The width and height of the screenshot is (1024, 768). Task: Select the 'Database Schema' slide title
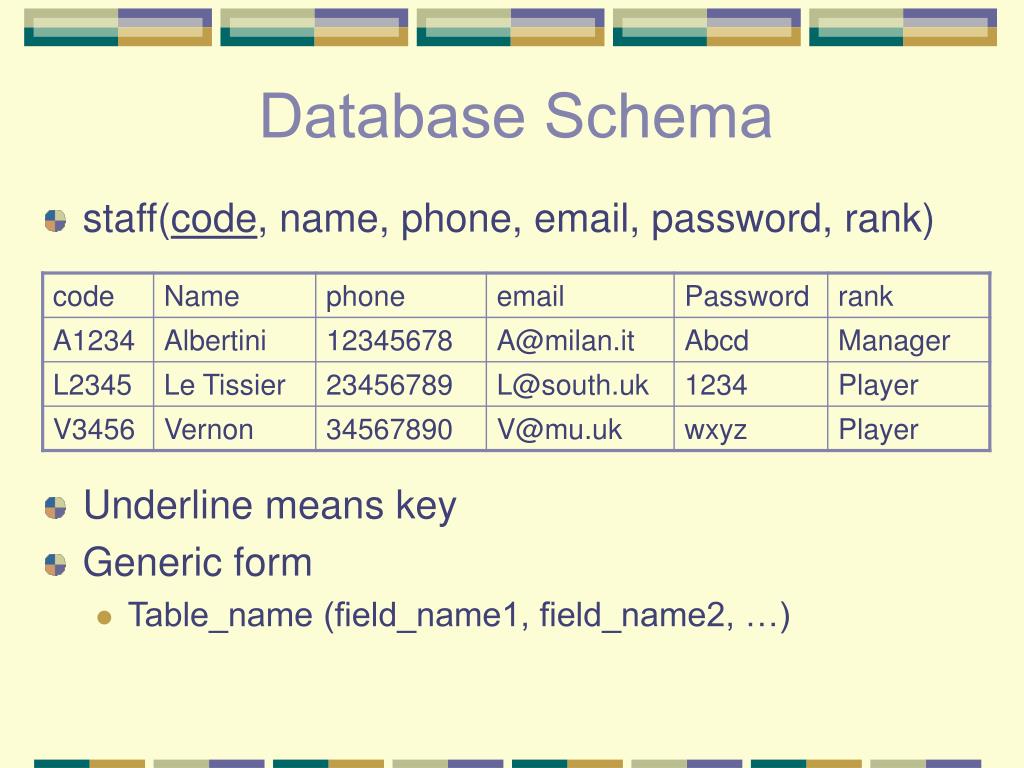tap(516, 116)
